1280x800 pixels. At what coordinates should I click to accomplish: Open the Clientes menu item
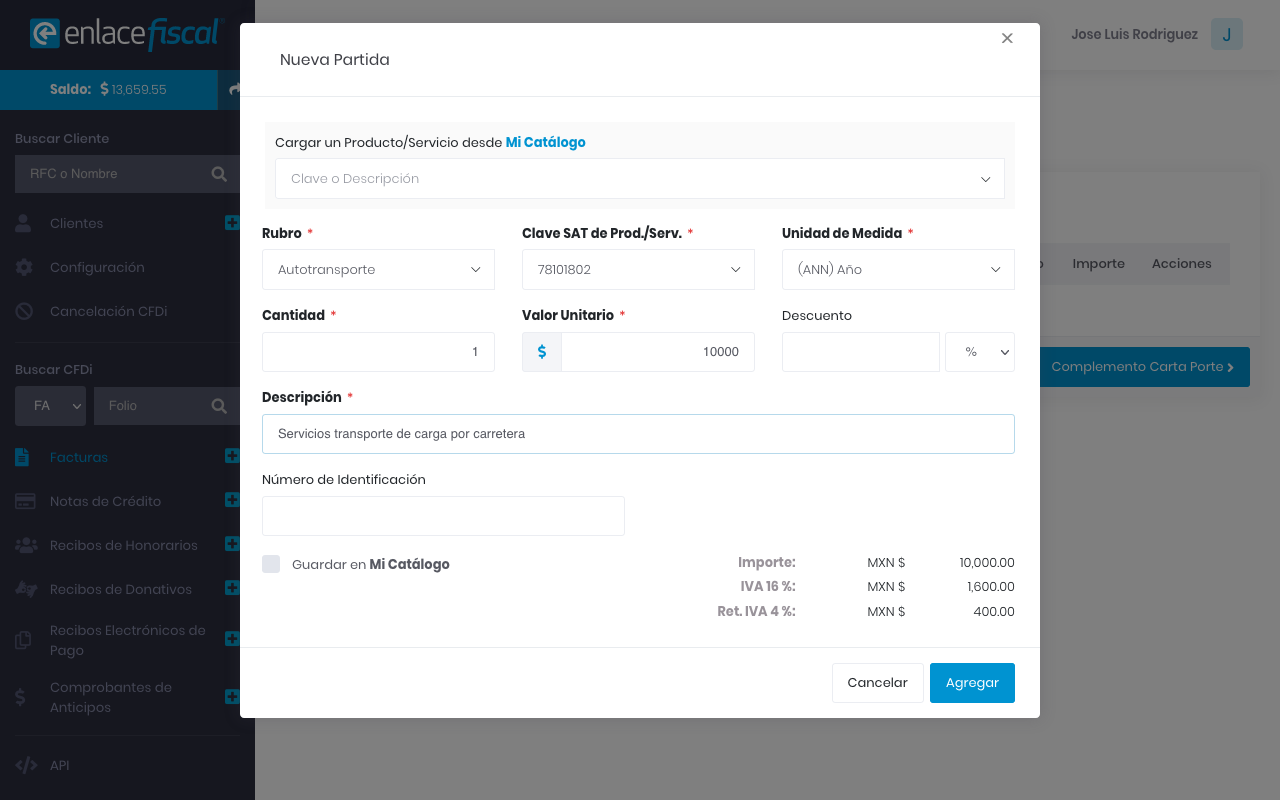click(x=77, y=224)
